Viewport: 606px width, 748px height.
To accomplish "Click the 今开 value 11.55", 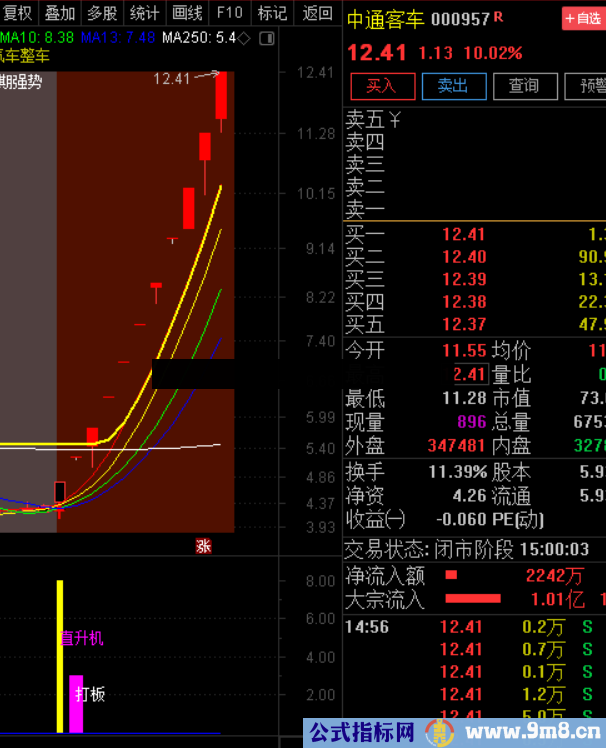I will click(464, 351).
